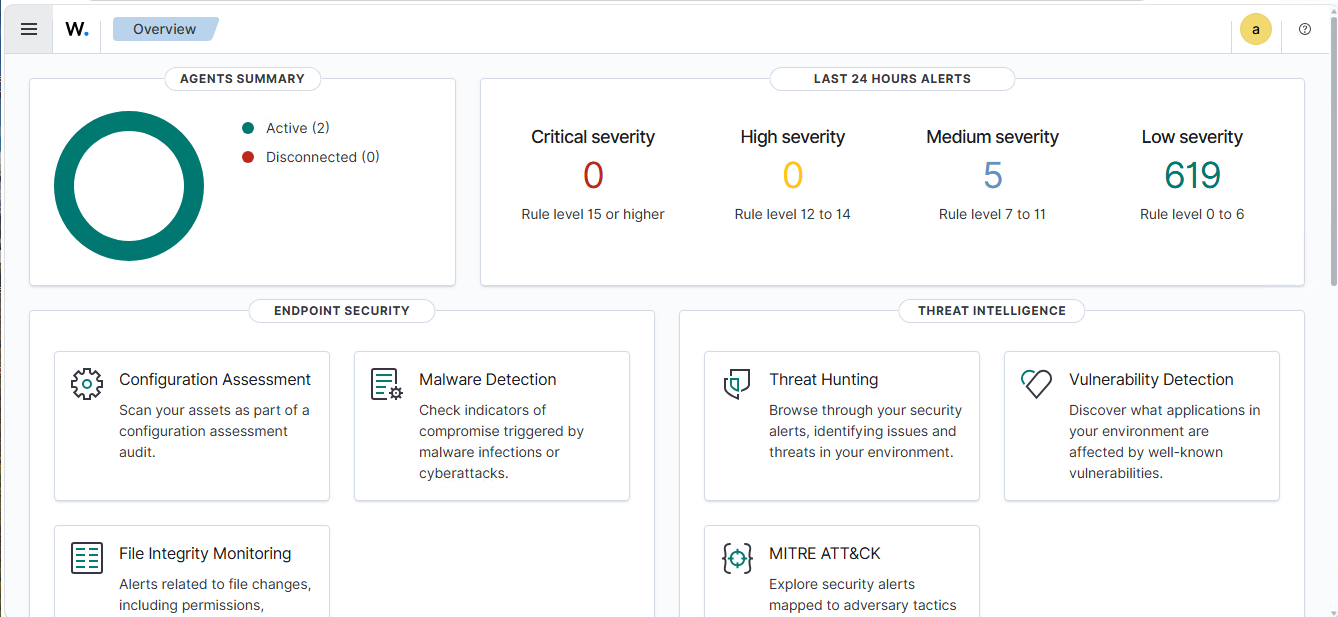Click the Configuration Assessment description text
The width and height of the screenshot is (1338, 617).
coord(214,431)
